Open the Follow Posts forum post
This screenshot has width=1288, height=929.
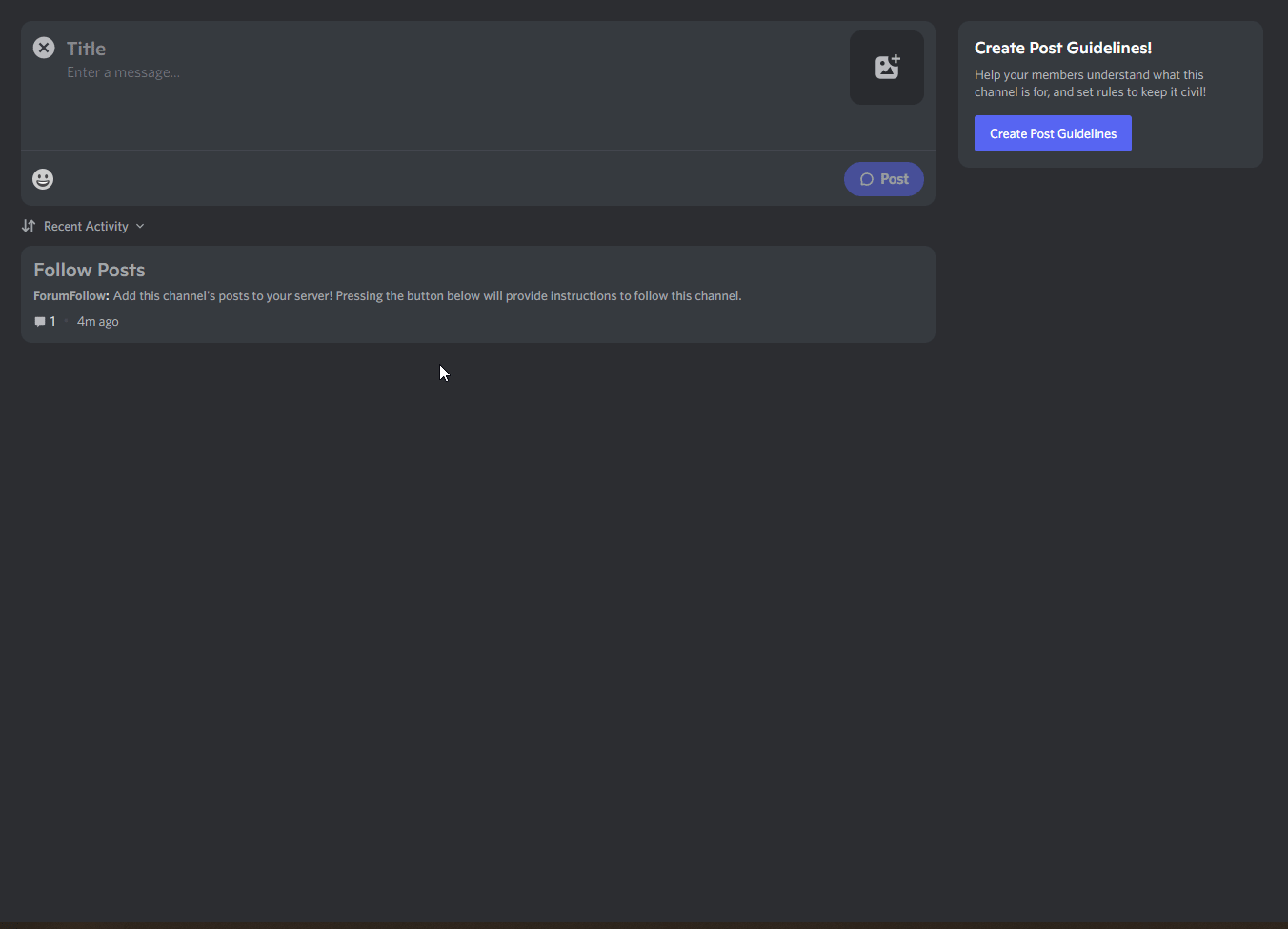[x=90, y=270]
